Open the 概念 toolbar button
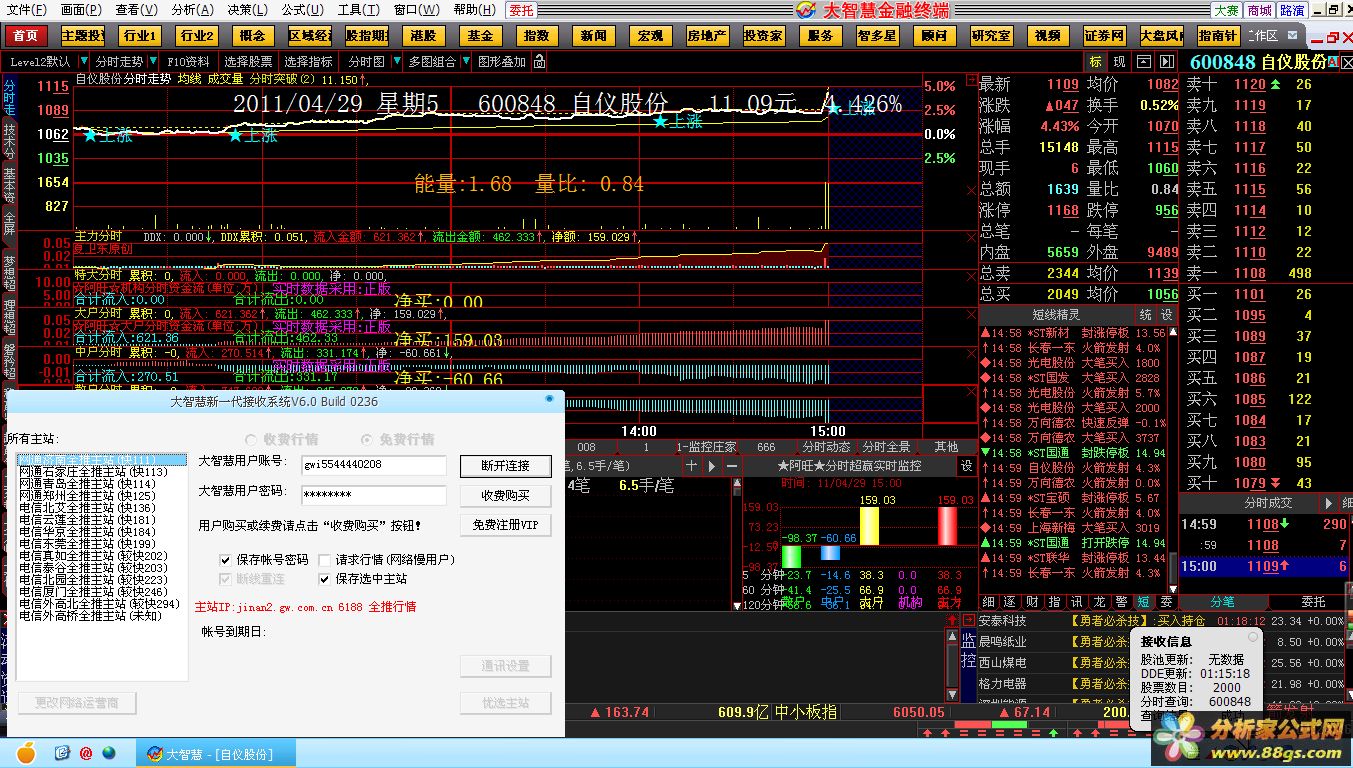Viewport: 1353px width, 768px height. click(253, 36)
